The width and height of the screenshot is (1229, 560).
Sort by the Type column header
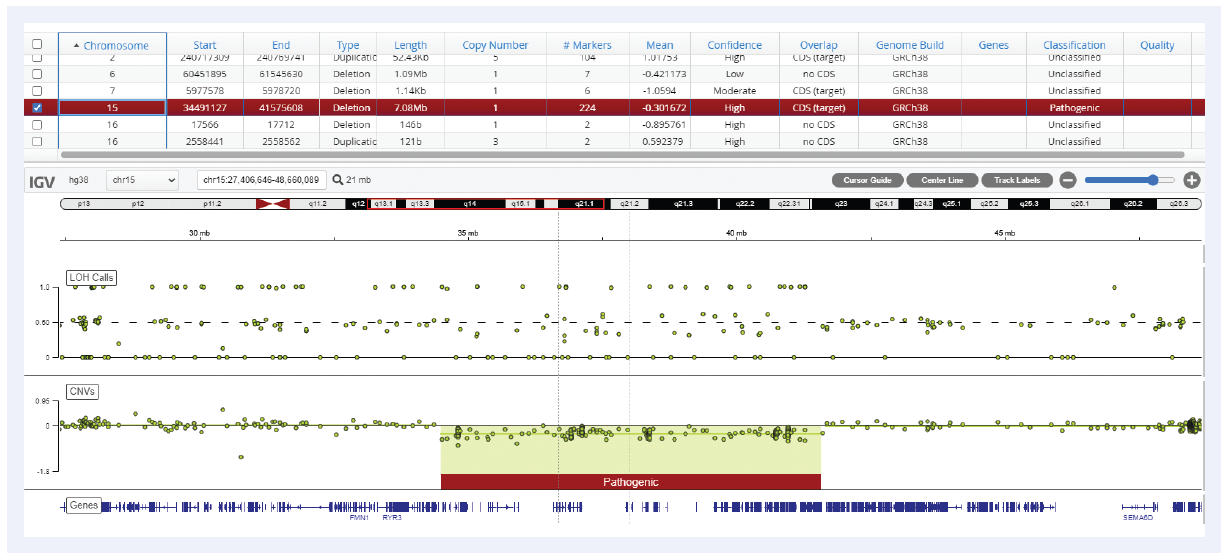[x=348, y=45]
